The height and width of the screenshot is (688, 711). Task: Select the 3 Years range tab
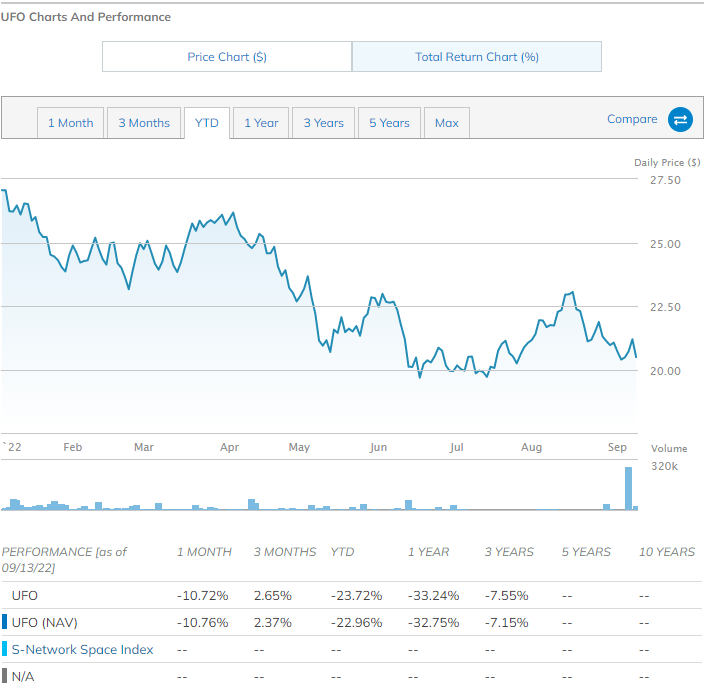pos(324,123)
